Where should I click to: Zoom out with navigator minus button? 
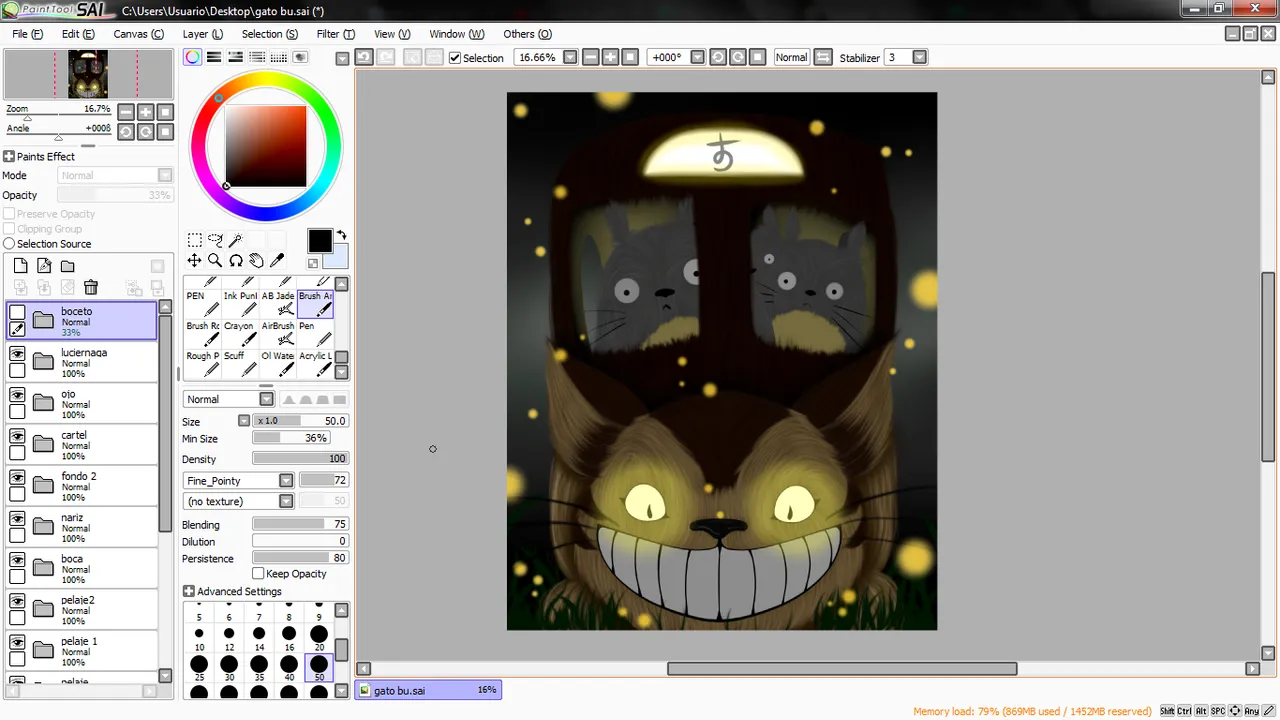(x=126, y=112)
